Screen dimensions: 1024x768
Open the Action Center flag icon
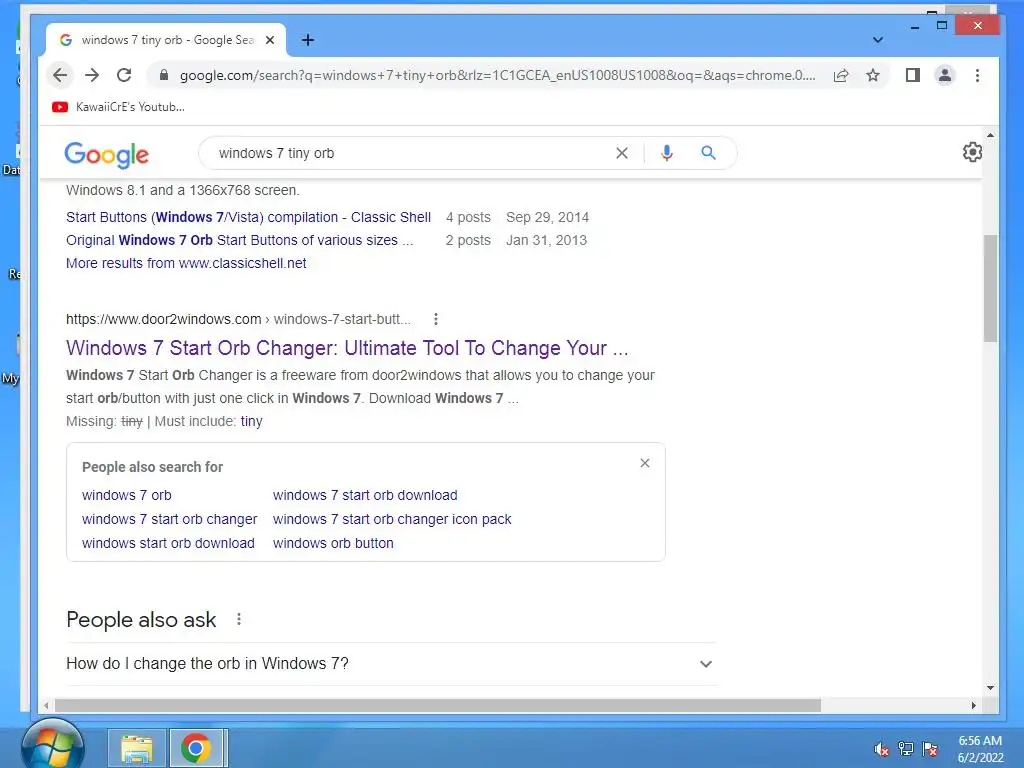[x=930, y=749]
